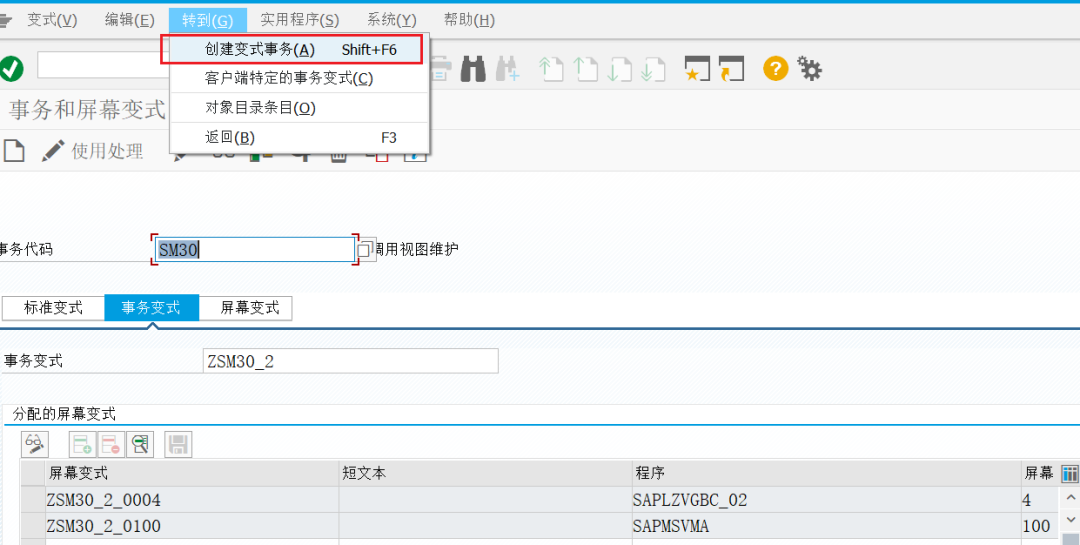The image size is (1080, 545).
Task: Click the Insert Row icon
Action: click(x=83, y=444)
